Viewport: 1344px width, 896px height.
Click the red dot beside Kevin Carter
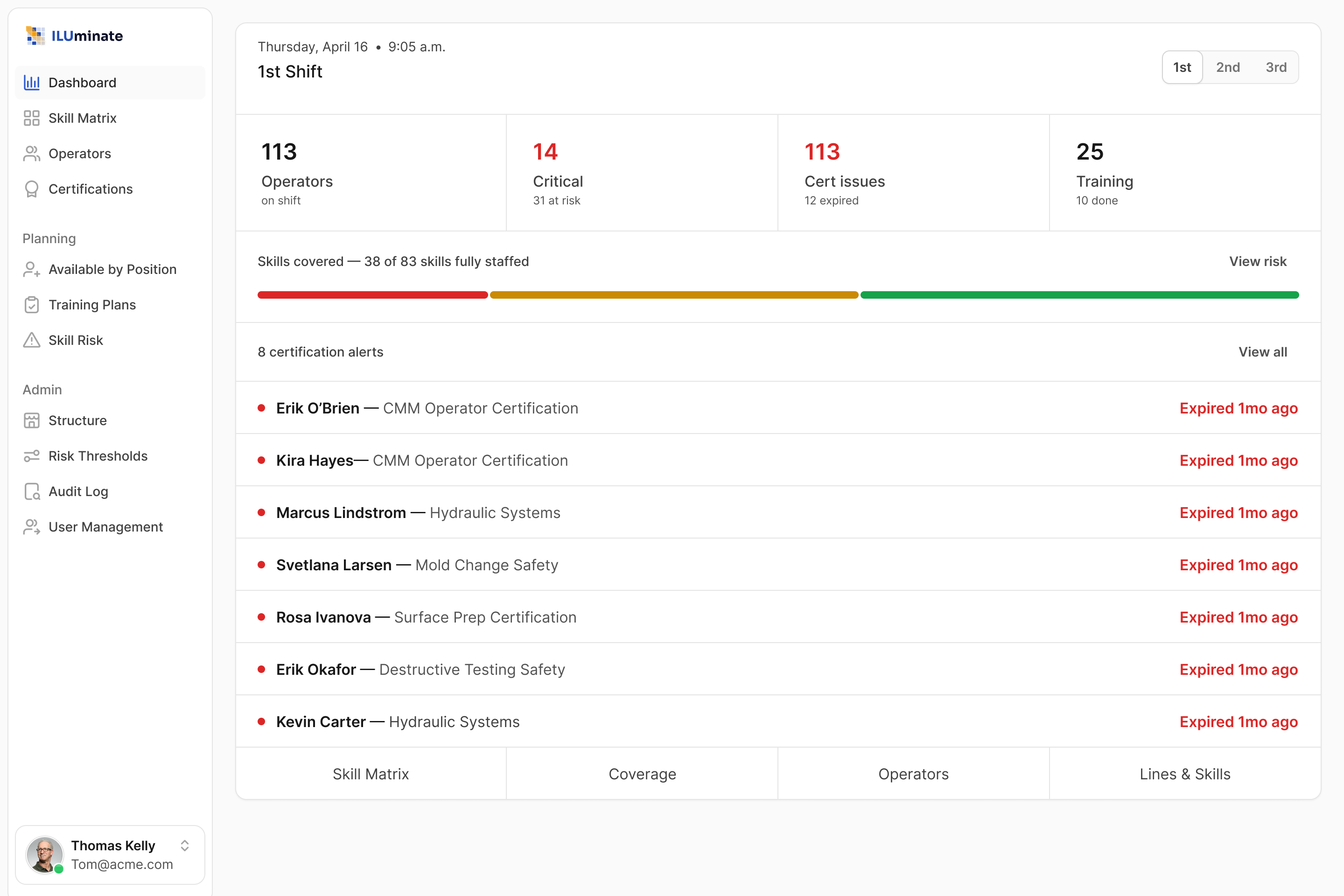pyautogui.click(x=261, y=722)
